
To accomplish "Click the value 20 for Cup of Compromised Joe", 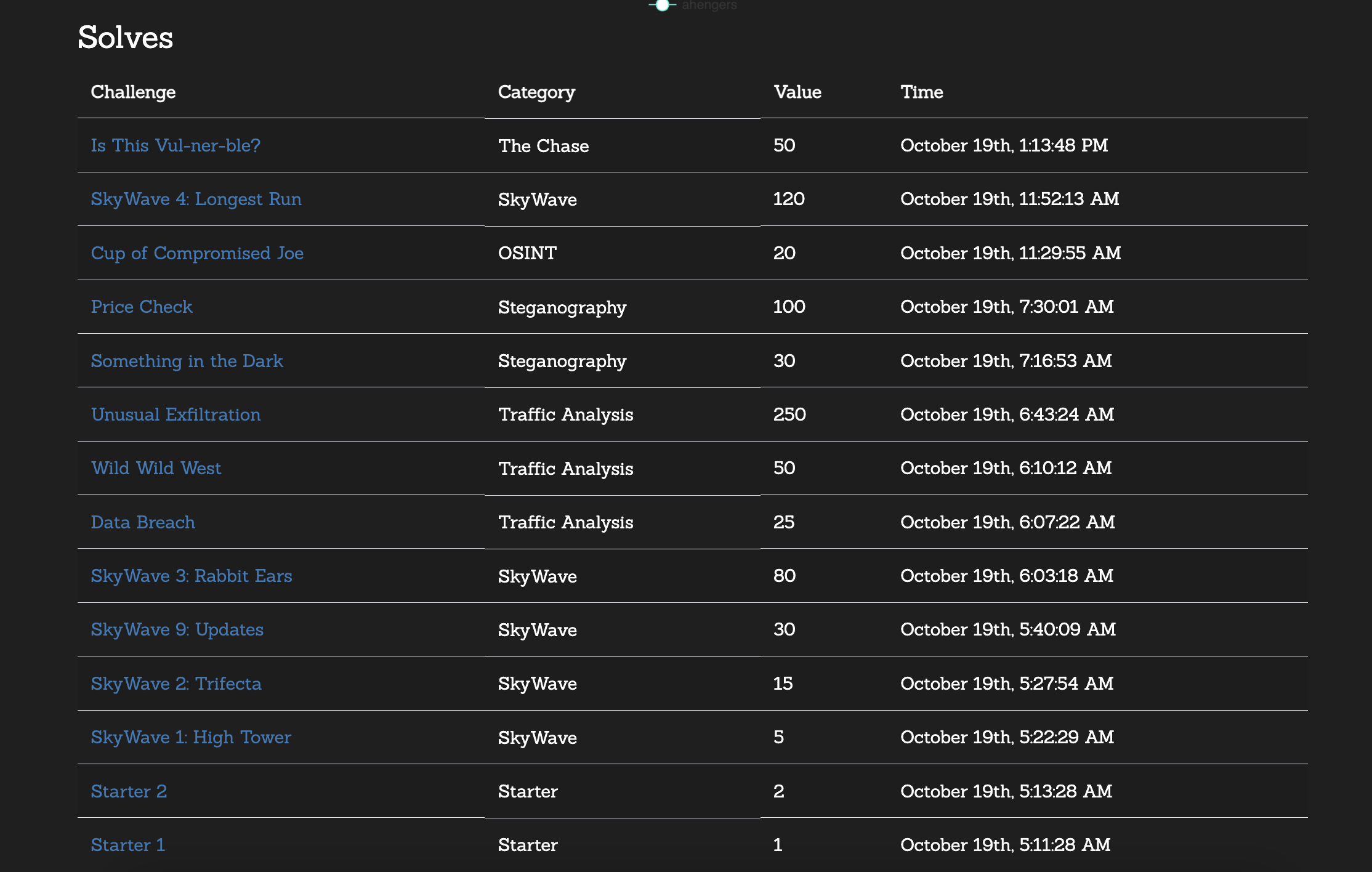I will (x=785, y=253).
